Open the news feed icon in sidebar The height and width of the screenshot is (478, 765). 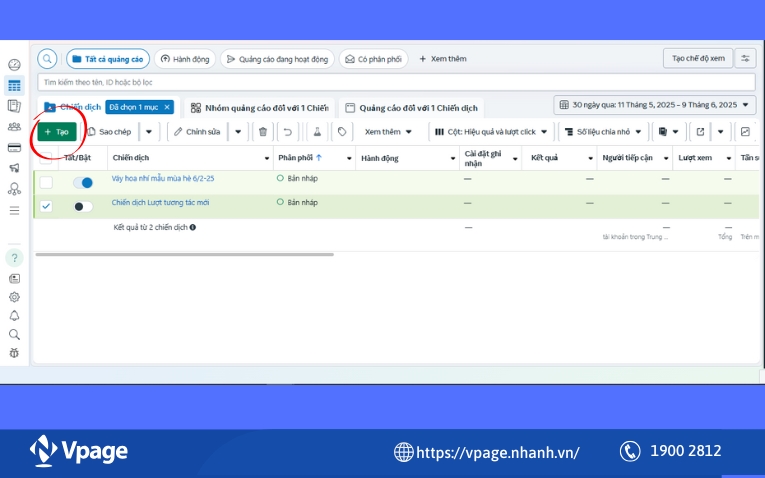pyautogui.click(x=14, y=279)
